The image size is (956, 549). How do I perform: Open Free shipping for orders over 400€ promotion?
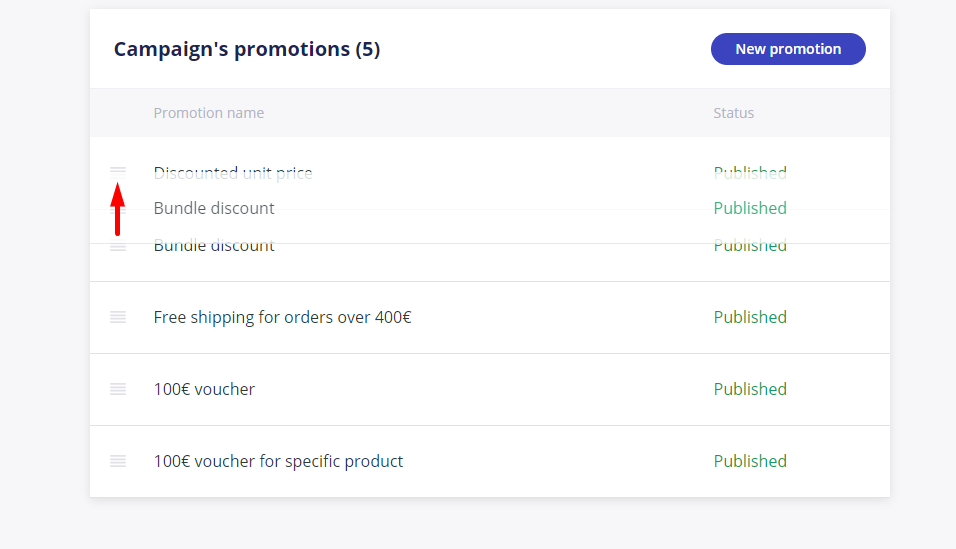point(282,317)
